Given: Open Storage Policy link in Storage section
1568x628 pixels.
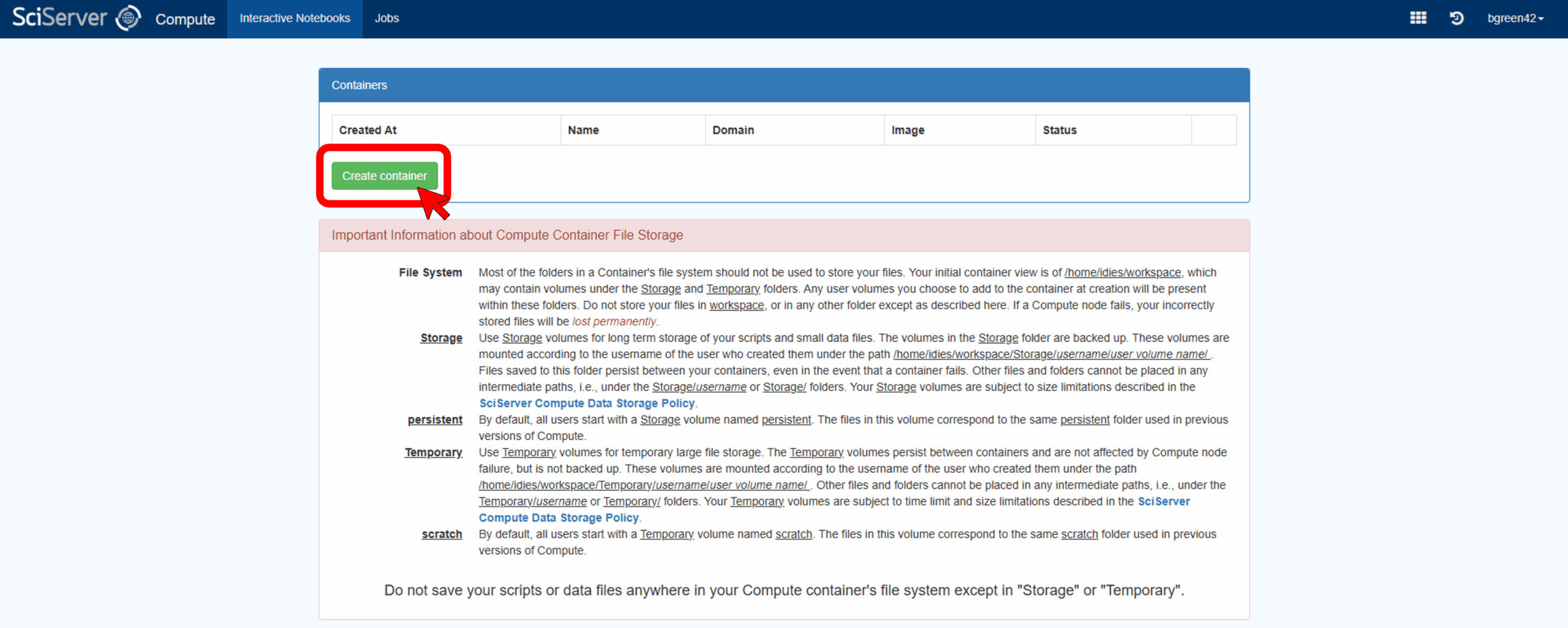Looking at the screenshot, I should click(x=587, y=403).
